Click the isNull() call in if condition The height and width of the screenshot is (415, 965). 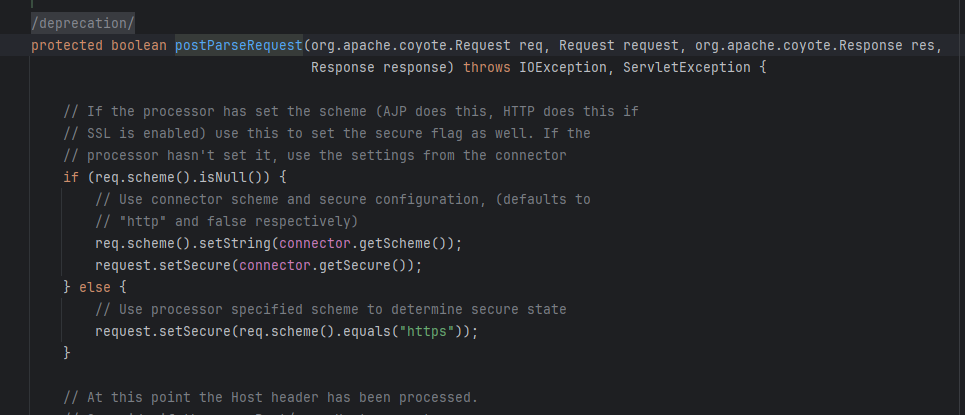(231, 177)
